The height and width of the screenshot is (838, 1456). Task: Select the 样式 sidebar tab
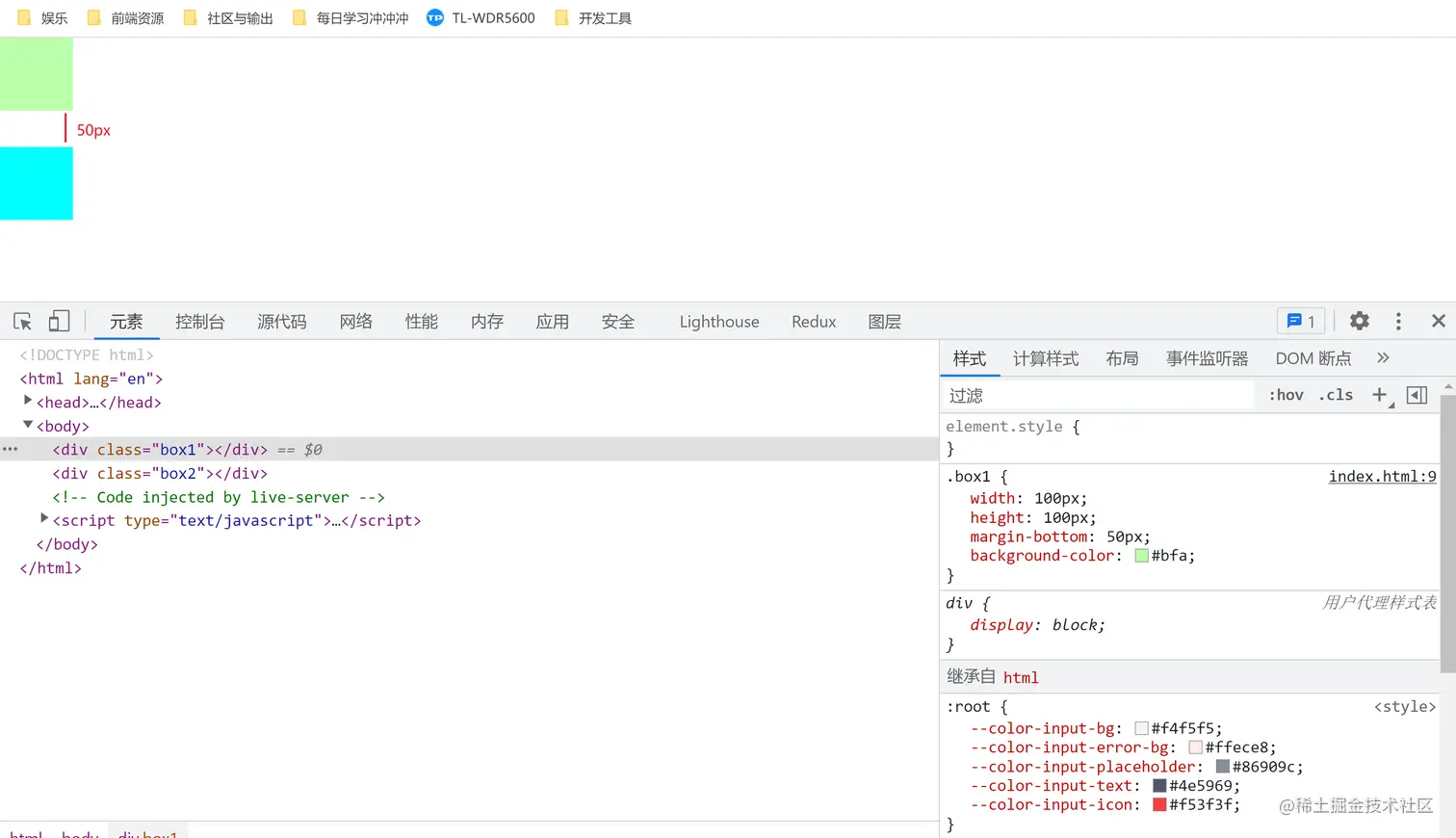[x=970, y=358]
